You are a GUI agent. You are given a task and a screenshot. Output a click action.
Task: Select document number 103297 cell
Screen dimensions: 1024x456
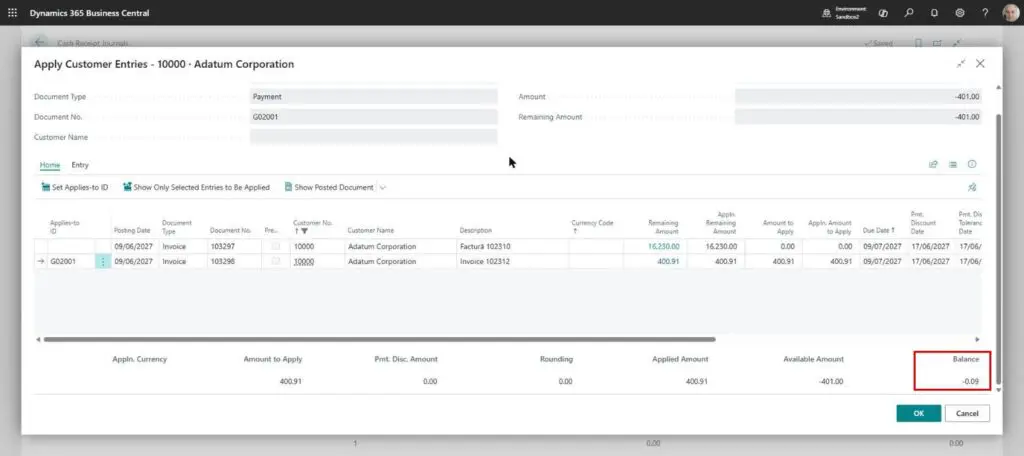(234, 246)
